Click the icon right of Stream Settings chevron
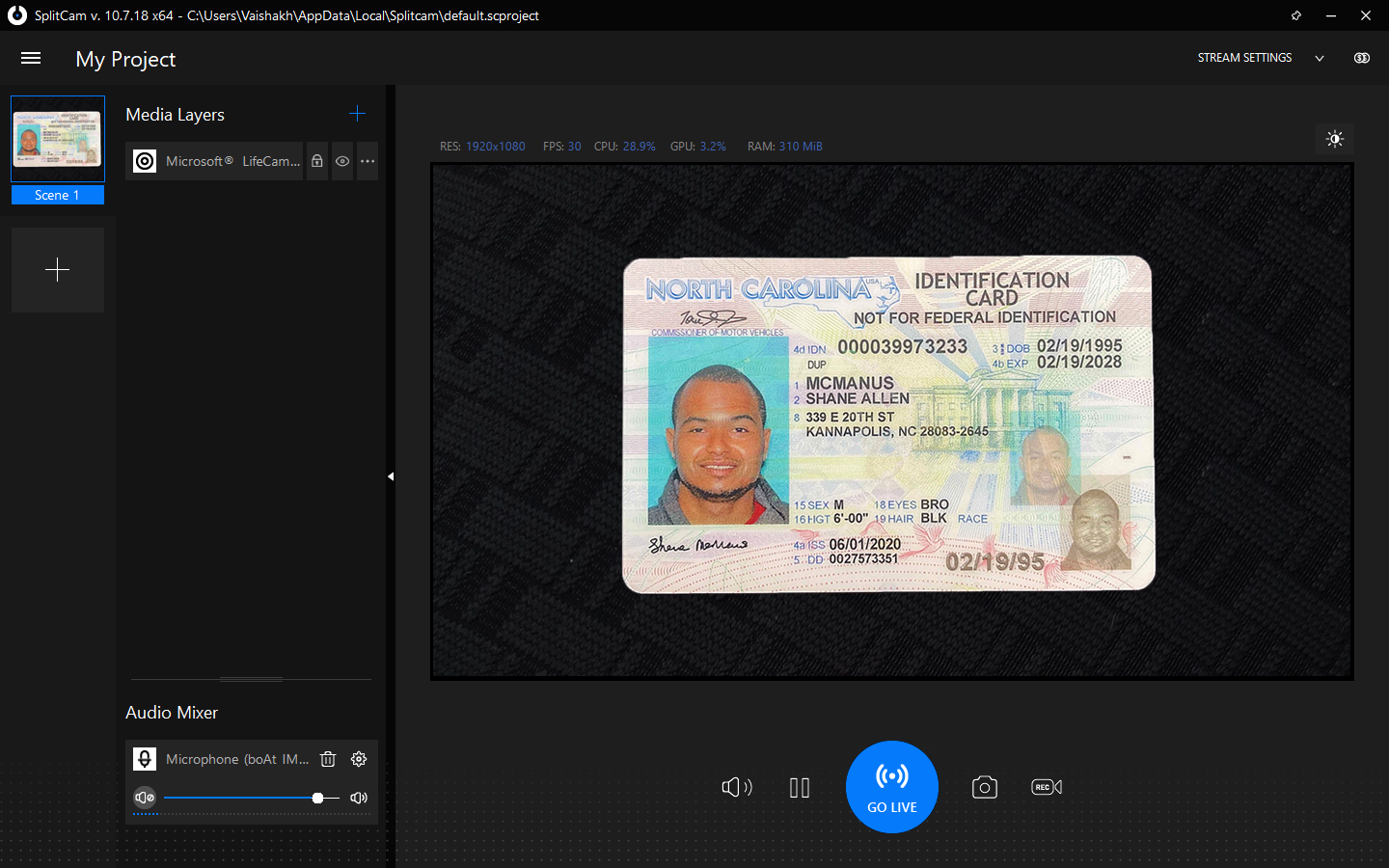Viewport: 1389px width, 868px height. coord(1361,58)
